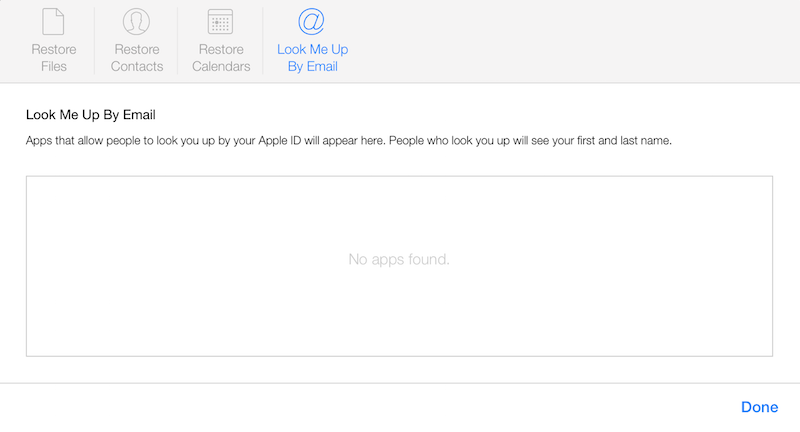Click the Restore Files document icon
The image size is (800, 432).
click(54, 21)
